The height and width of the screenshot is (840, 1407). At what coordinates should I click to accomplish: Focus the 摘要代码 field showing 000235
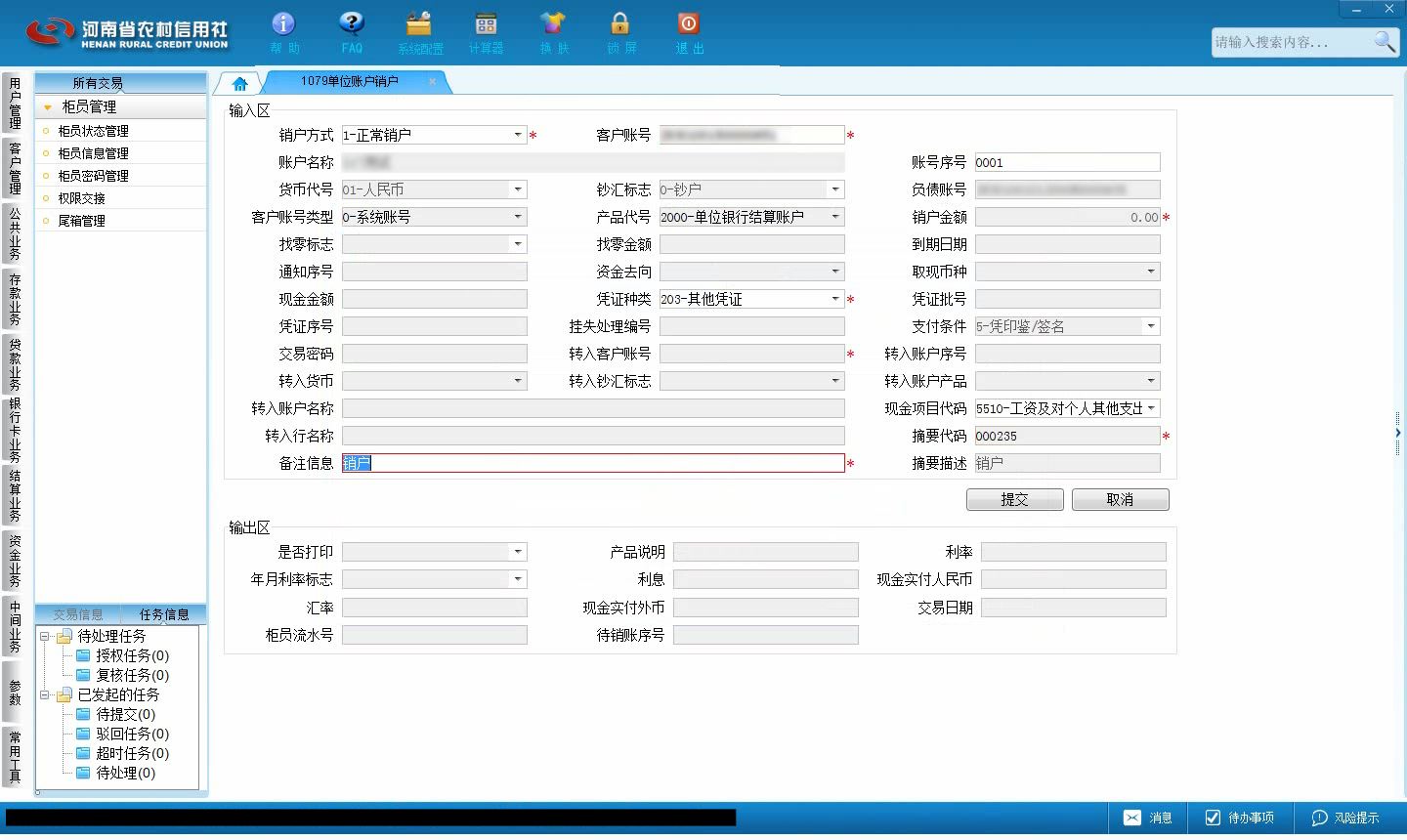pos(1067,436)
